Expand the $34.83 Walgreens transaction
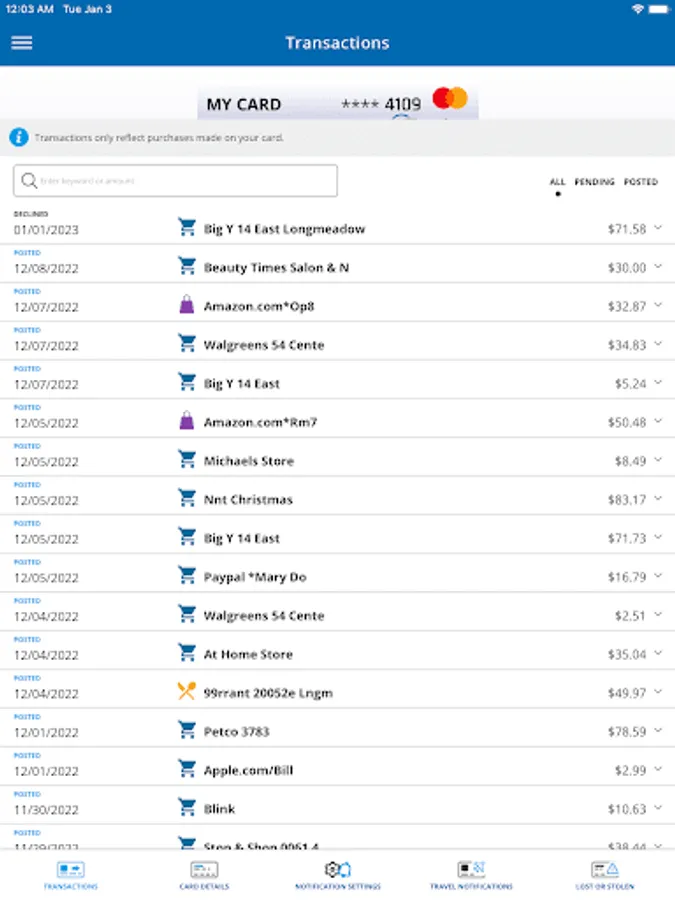This screenshot has height=900, width=675. [658, 344]
